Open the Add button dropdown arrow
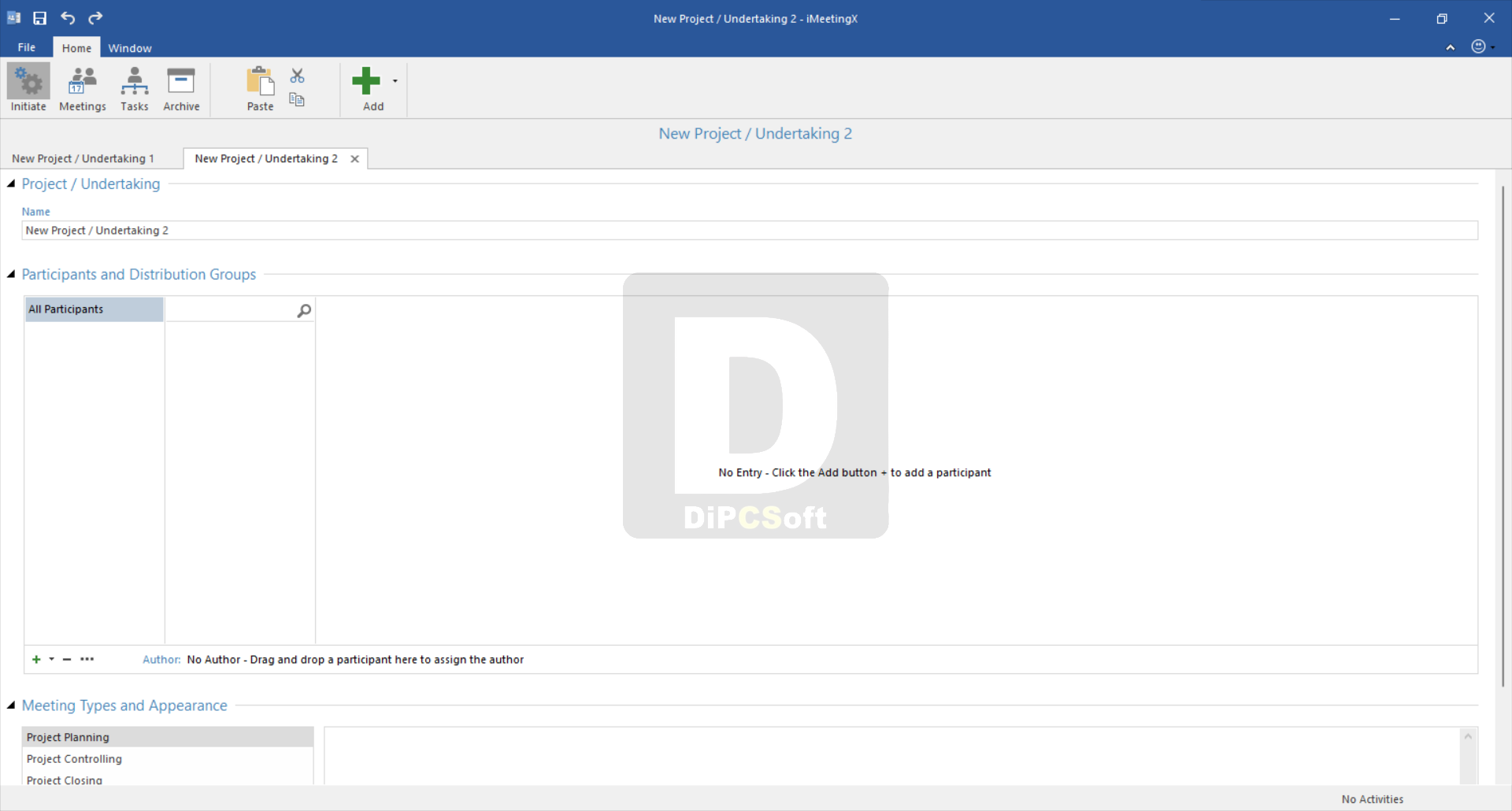The height and width of the screenshot is (811, 1512). tap(395, 81)
